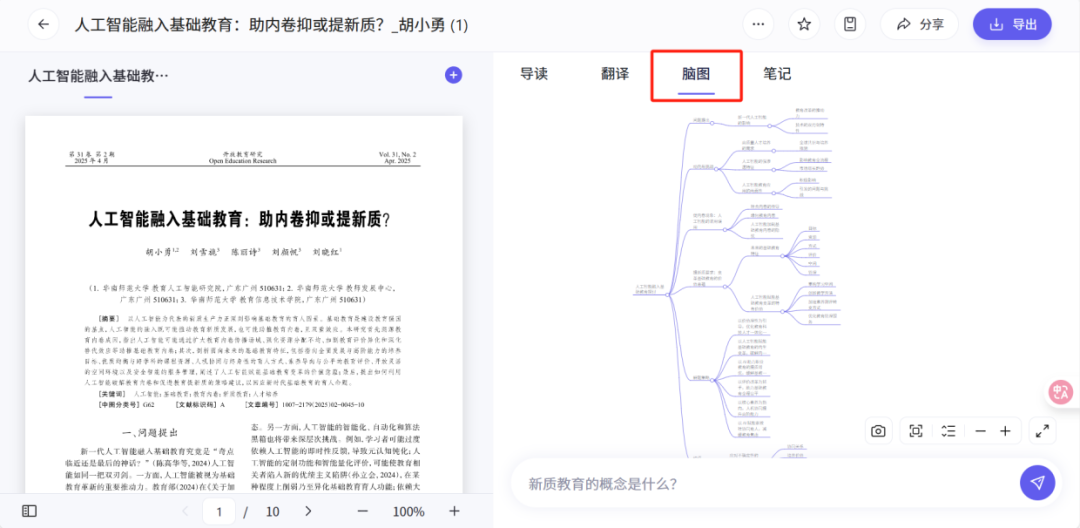Decrease PDF zoom with minus

(363, 511)
